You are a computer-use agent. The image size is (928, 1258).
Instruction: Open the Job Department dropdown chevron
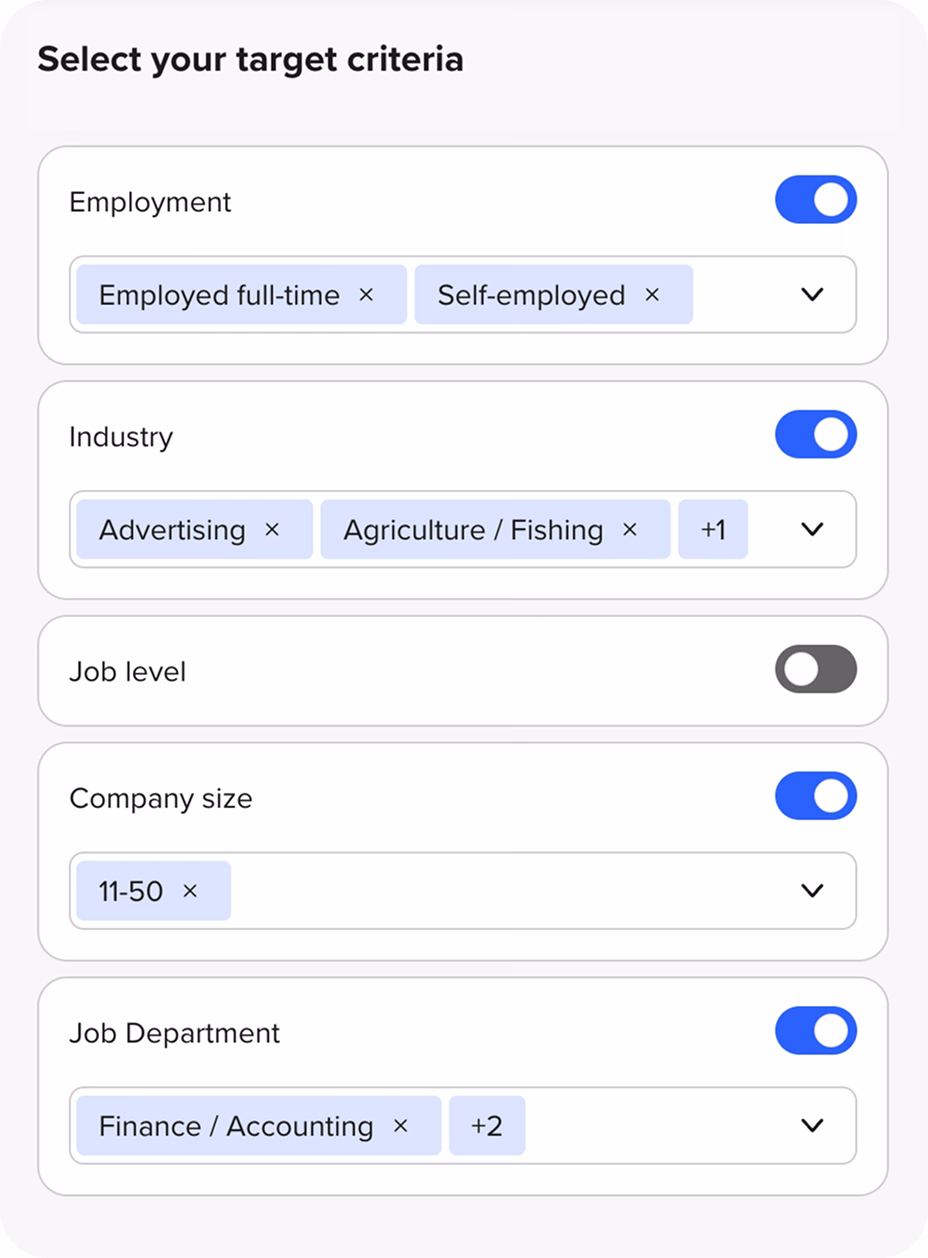[x=812, y=1126]
